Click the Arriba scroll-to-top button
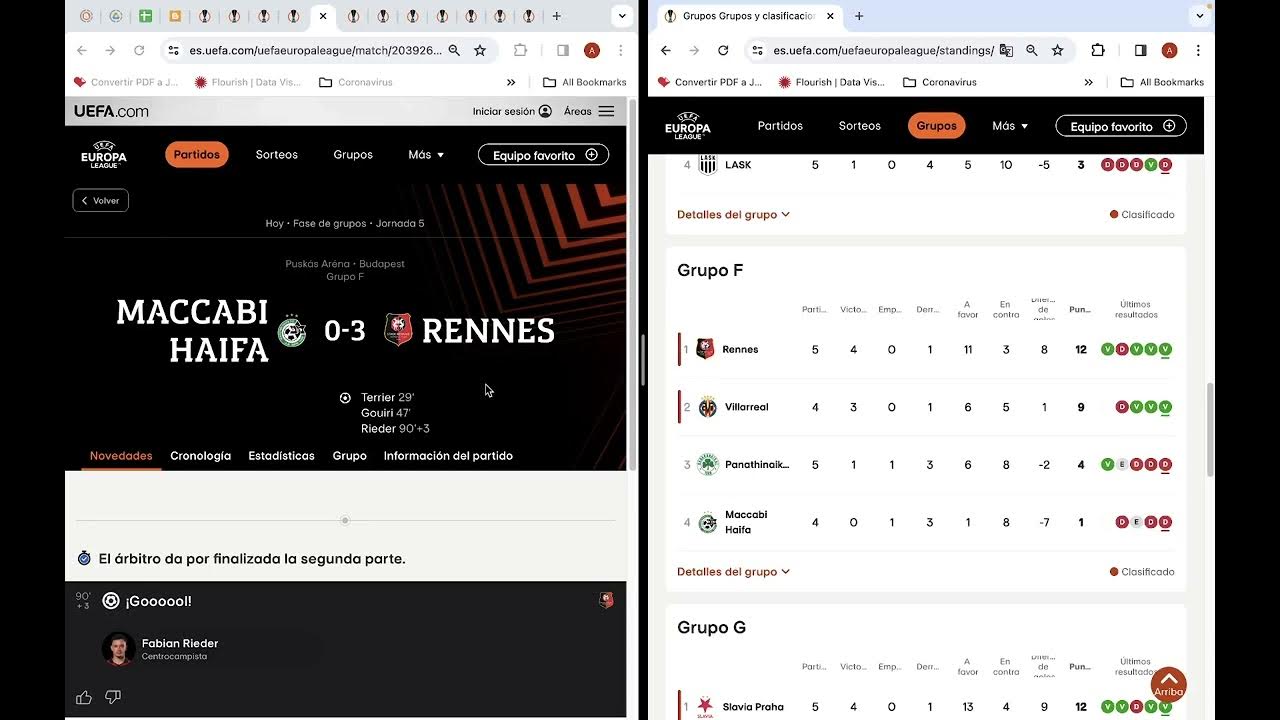Screen dimensions: 1280x720 coord(1168,685)
